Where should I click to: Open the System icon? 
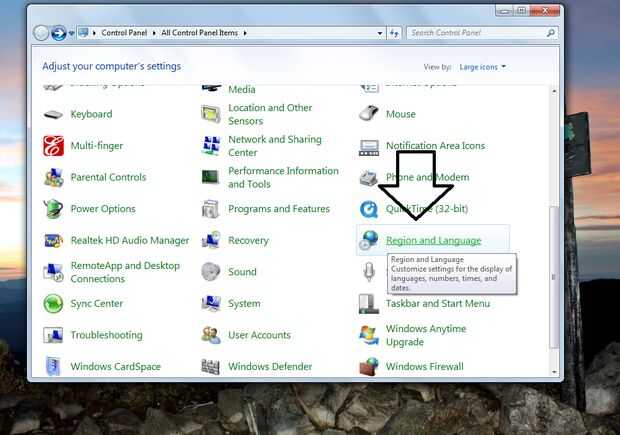[211, 303]
